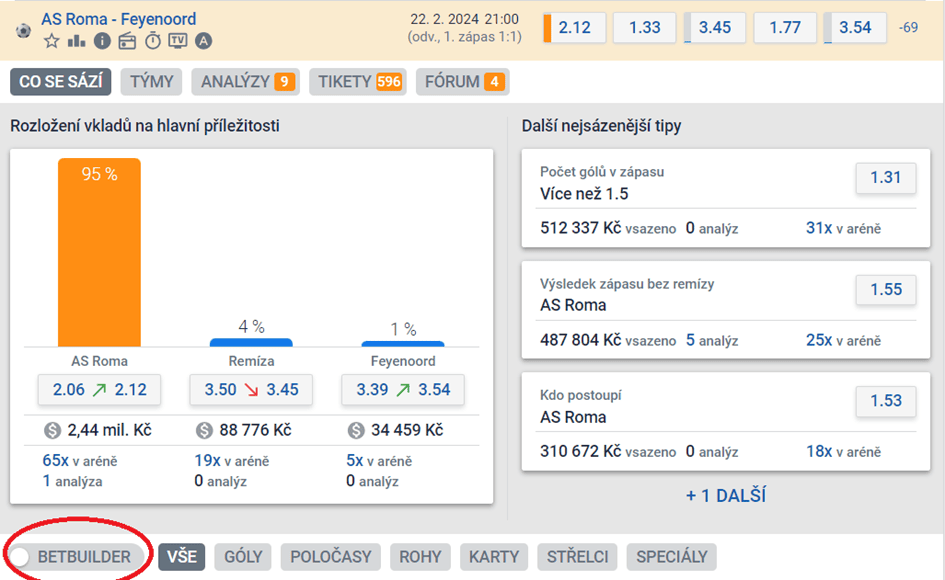
Task: Open AS Roma - Feyenoord match link
Action: tap(119, 19)
